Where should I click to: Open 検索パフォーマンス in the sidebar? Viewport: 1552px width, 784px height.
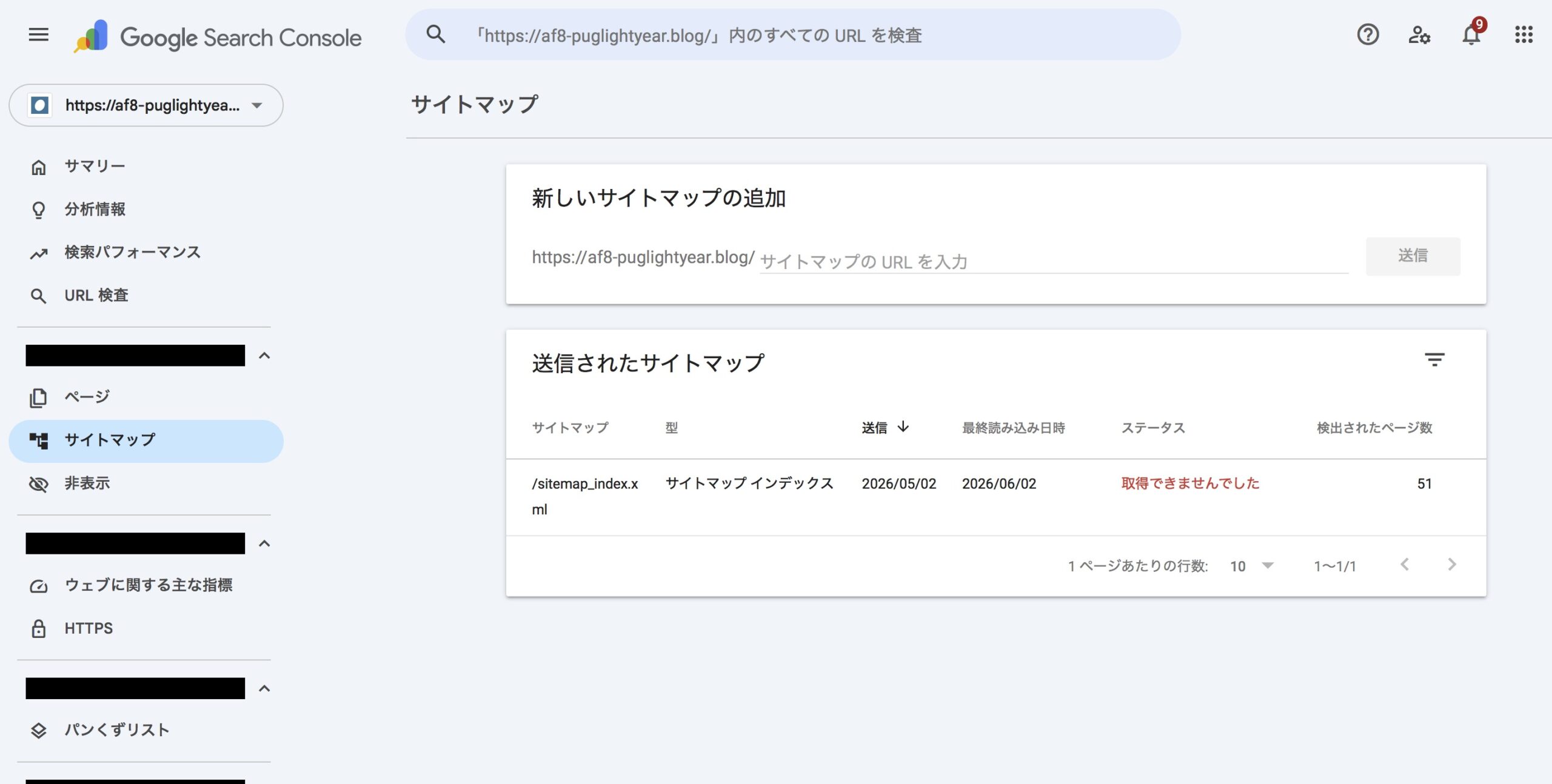146,253
